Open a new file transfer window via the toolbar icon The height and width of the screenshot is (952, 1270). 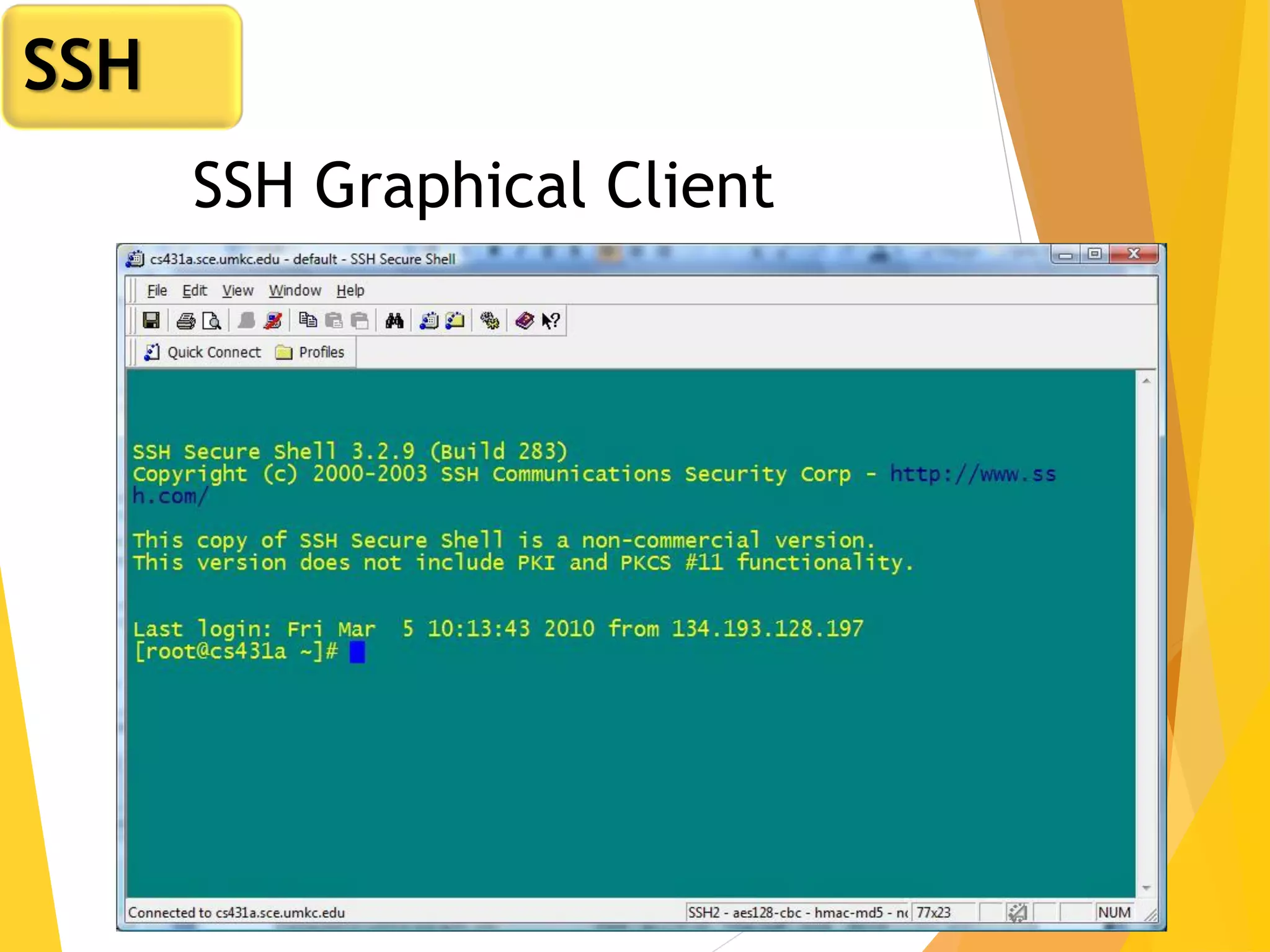click(455, 320)
